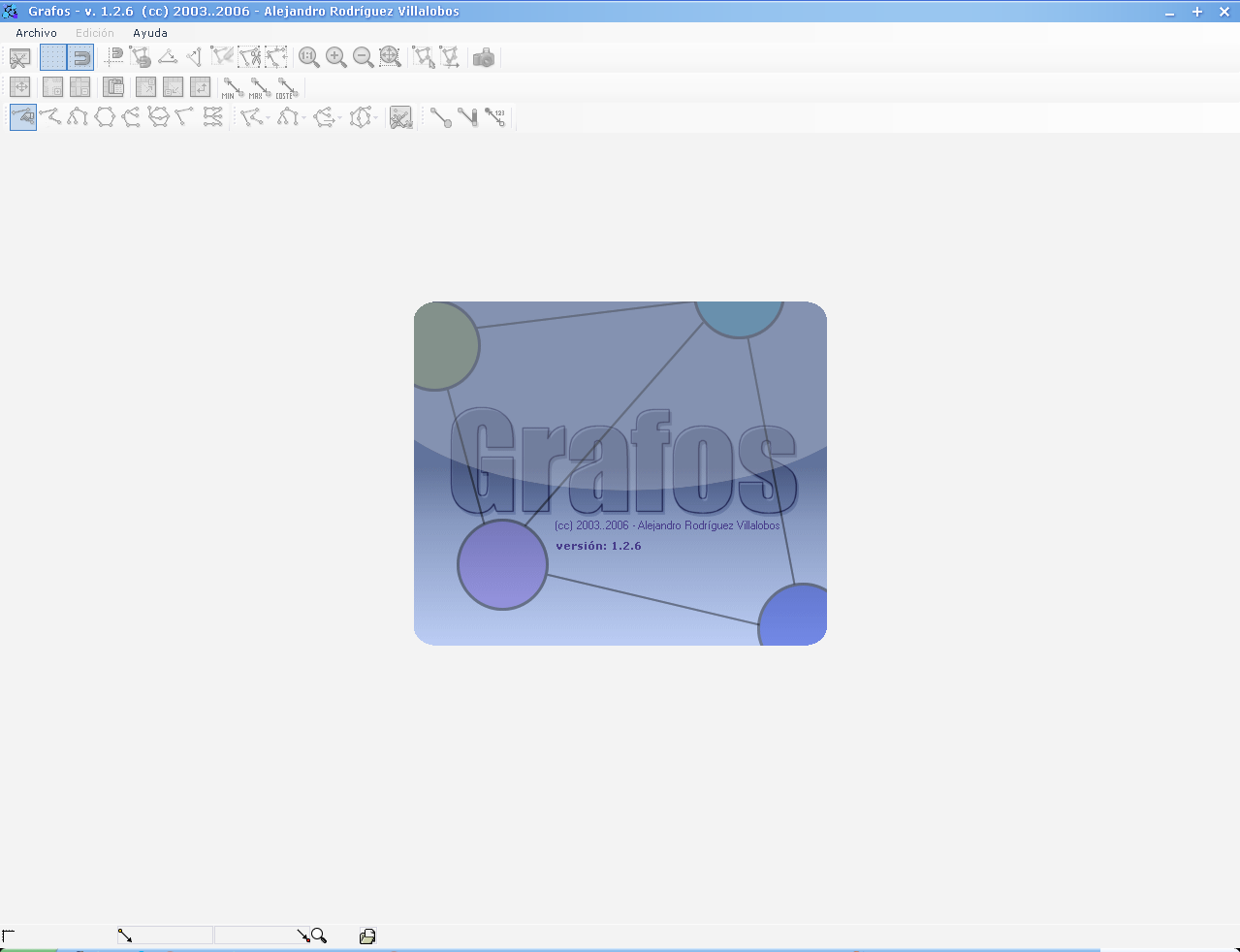The height and width of the screenshot is (952, 1240).
Task: Toggle the highlighted graph edit mode button
Action: coord(23,118)
